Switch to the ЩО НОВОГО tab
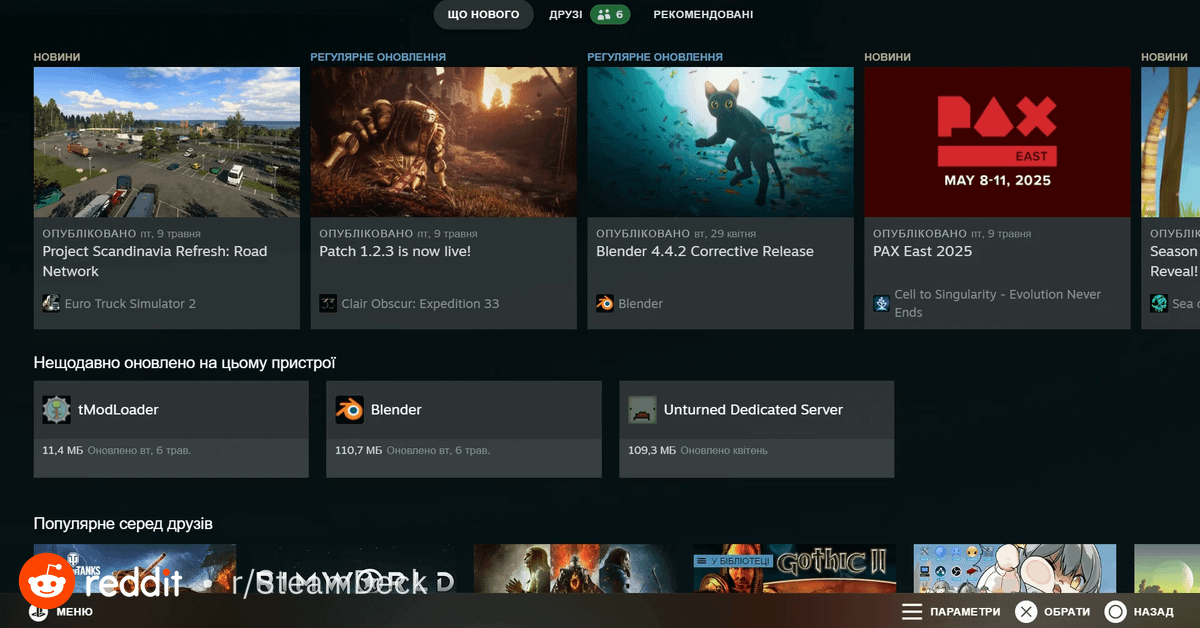 [483, 15]
